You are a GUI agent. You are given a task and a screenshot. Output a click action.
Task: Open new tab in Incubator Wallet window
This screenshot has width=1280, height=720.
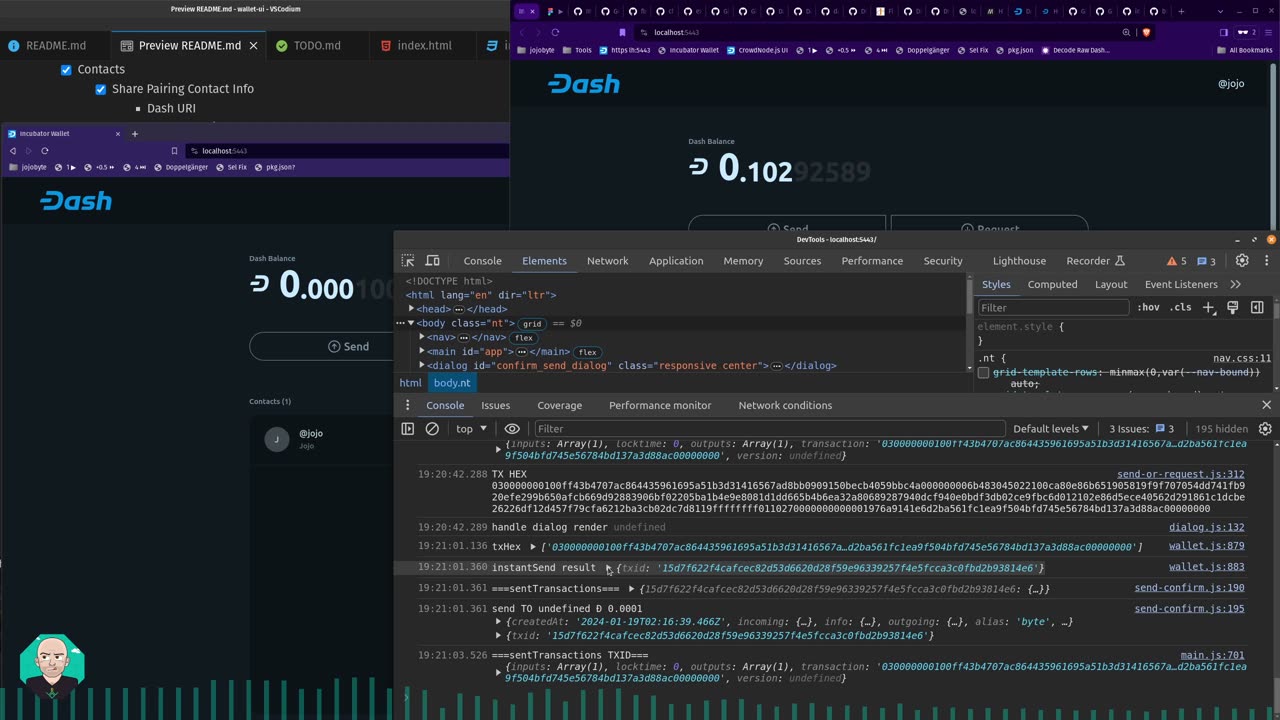pyautogui.click(x=135, y=133)
